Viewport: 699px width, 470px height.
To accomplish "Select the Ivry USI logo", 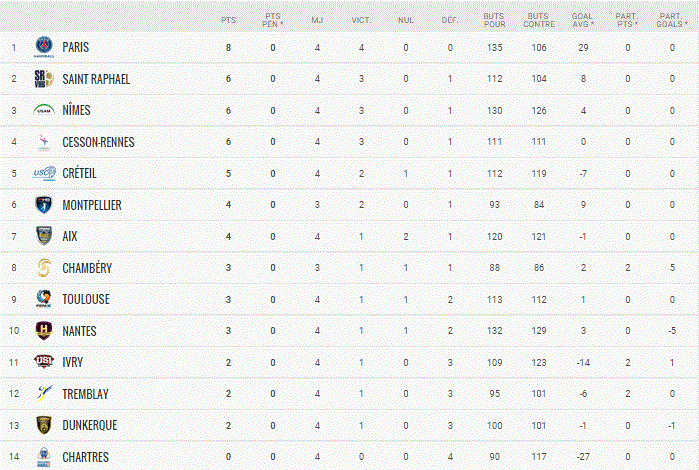I will pos(44,362).
